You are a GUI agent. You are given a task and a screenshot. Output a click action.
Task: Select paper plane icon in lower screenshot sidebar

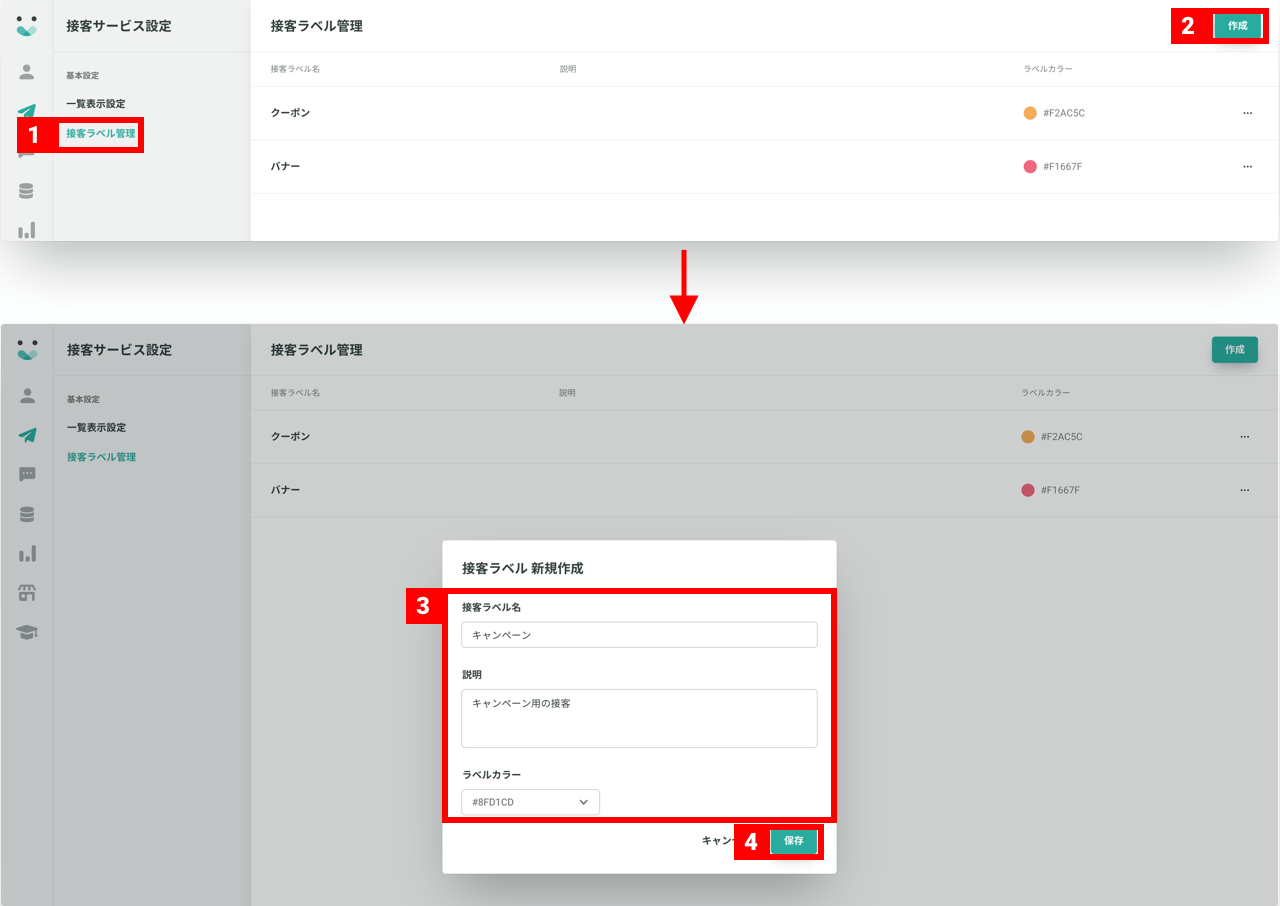tap(27, 435)
